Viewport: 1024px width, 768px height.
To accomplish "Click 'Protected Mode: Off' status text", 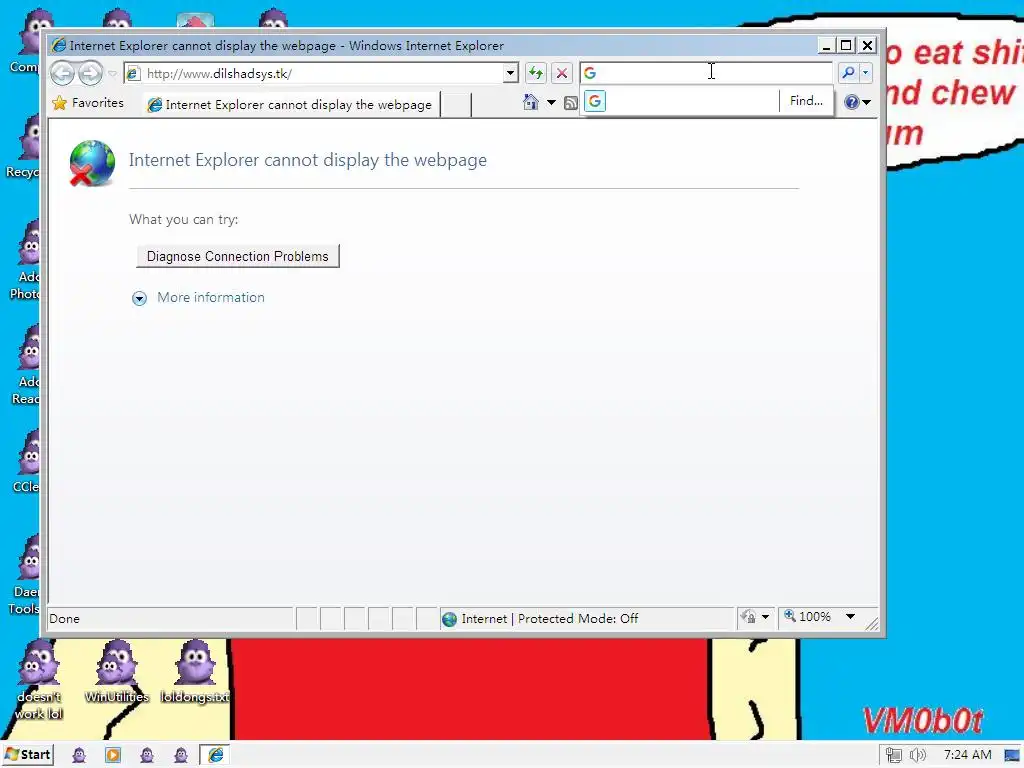I will coord(578,618).
